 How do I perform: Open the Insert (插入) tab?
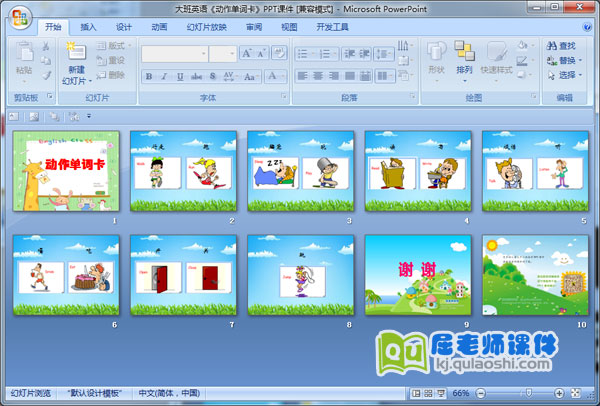point(89,27)
